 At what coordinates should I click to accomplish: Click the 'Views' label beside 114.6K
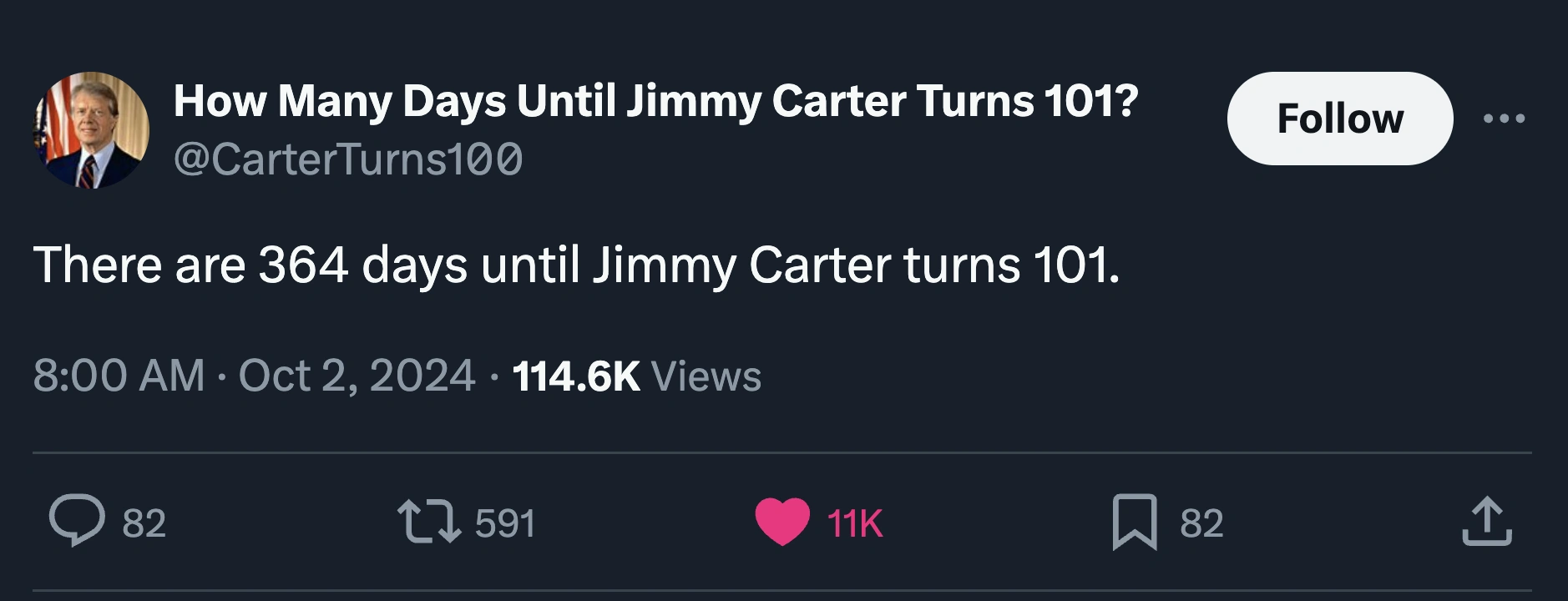pos(706,376)
